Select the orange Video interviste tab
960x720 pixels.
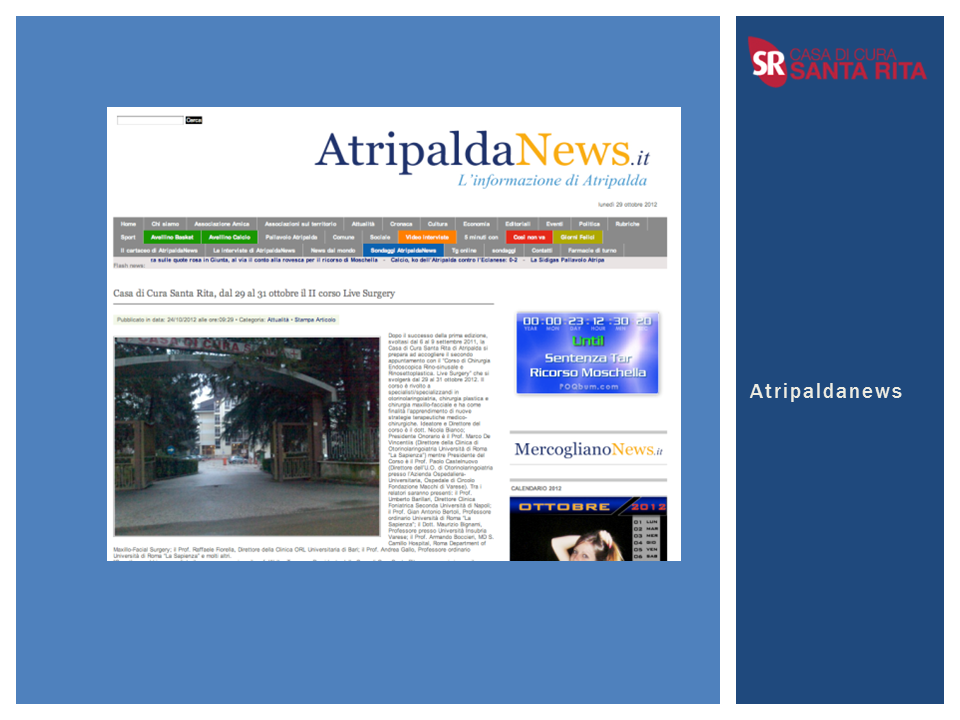point(427,237)
